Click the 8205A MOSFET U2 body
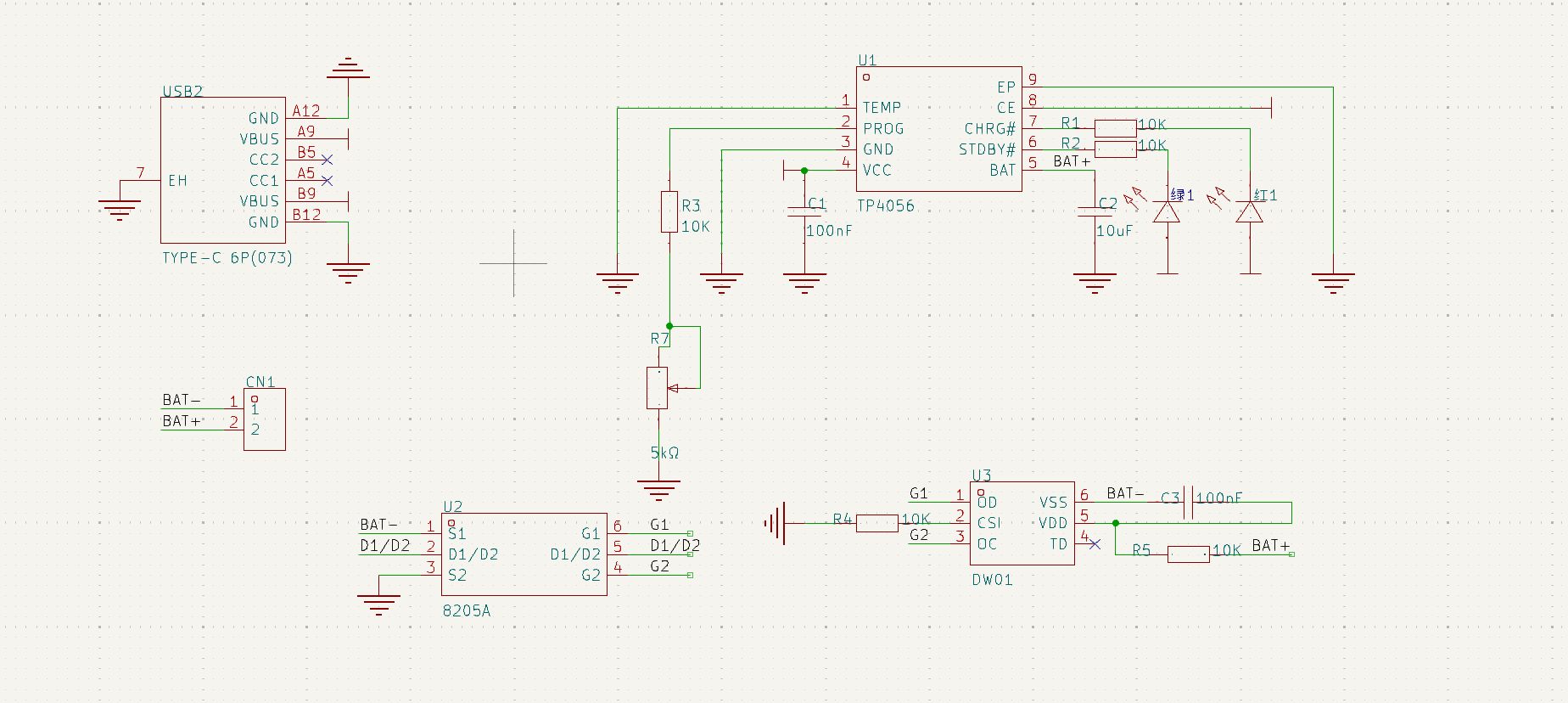This screenshot has width=1568, height=703. point(524,554)
